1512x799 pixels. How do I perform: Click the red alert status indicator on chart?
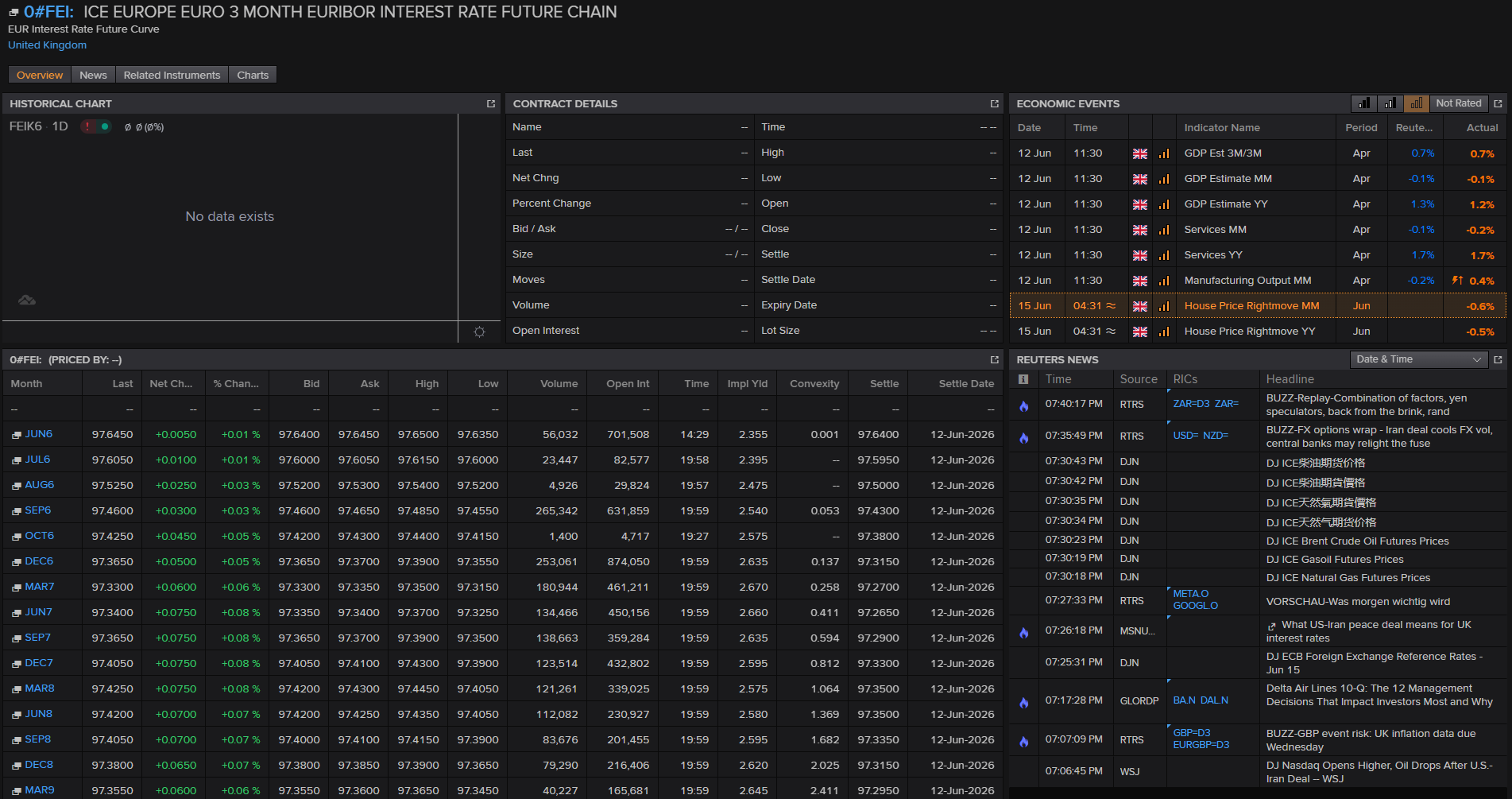coord(87,126)
